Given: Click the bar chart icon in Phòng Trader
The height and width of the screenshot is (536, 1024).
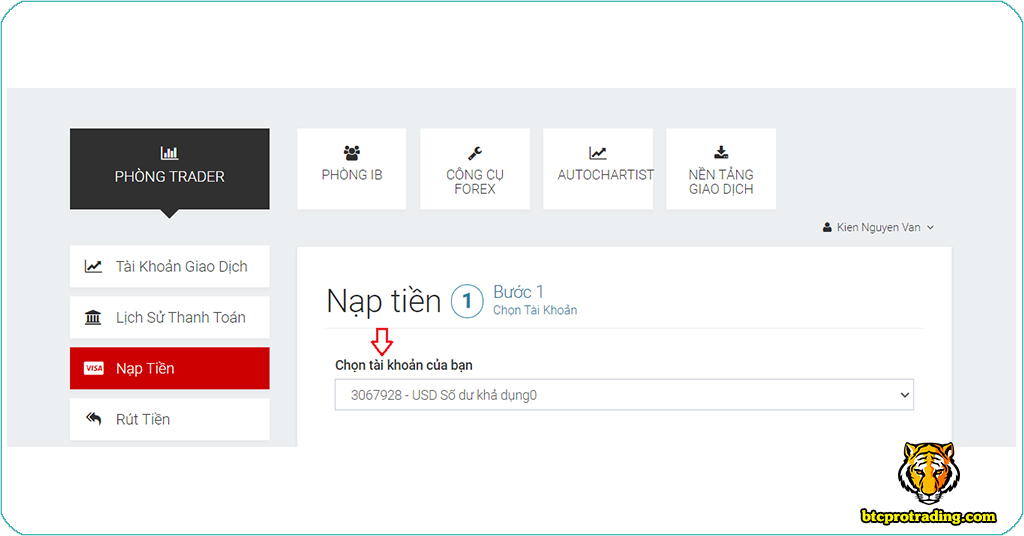Looking at the screenshot, I should (169, 153).
